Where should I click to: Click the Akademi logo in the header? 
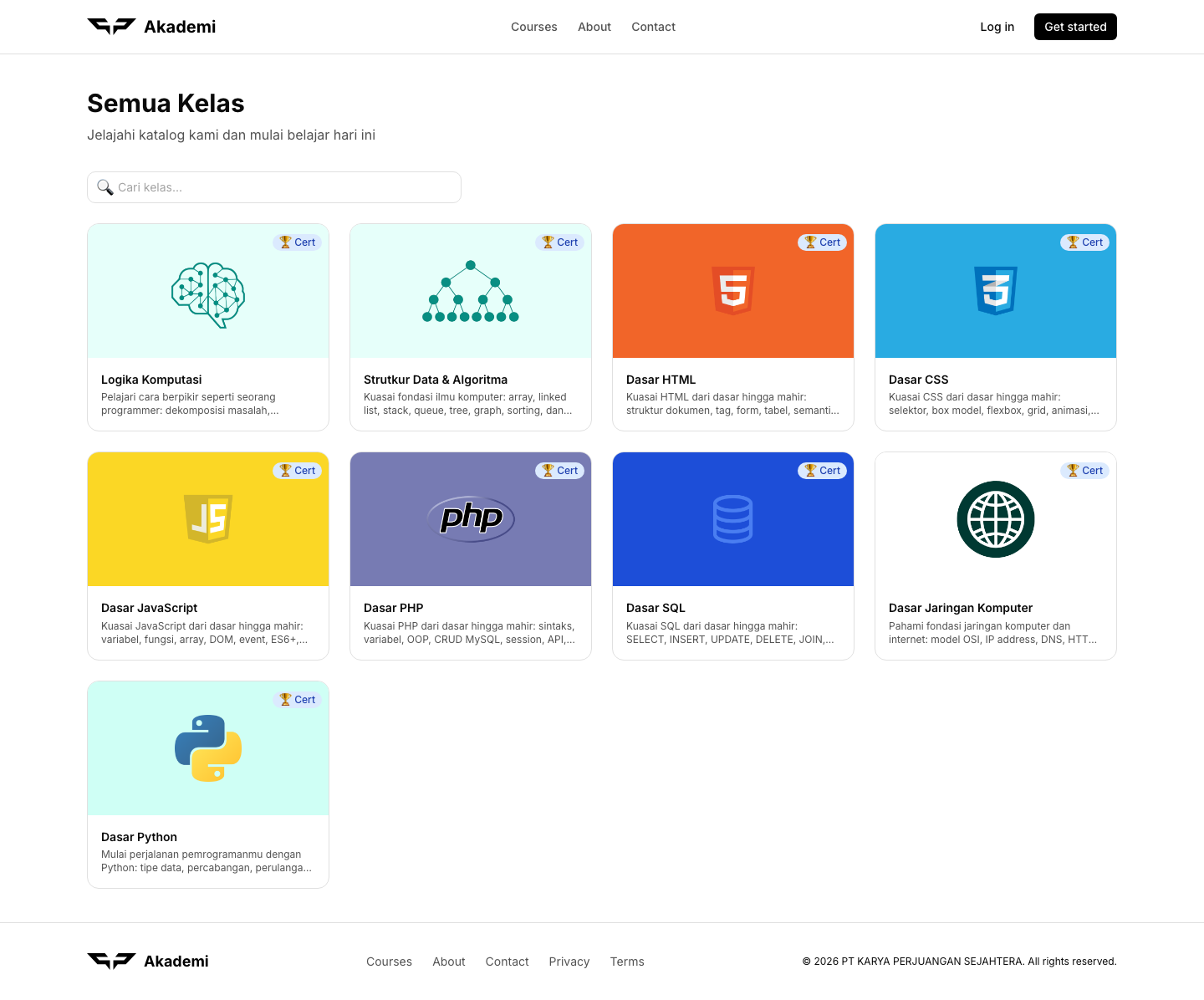151,27
